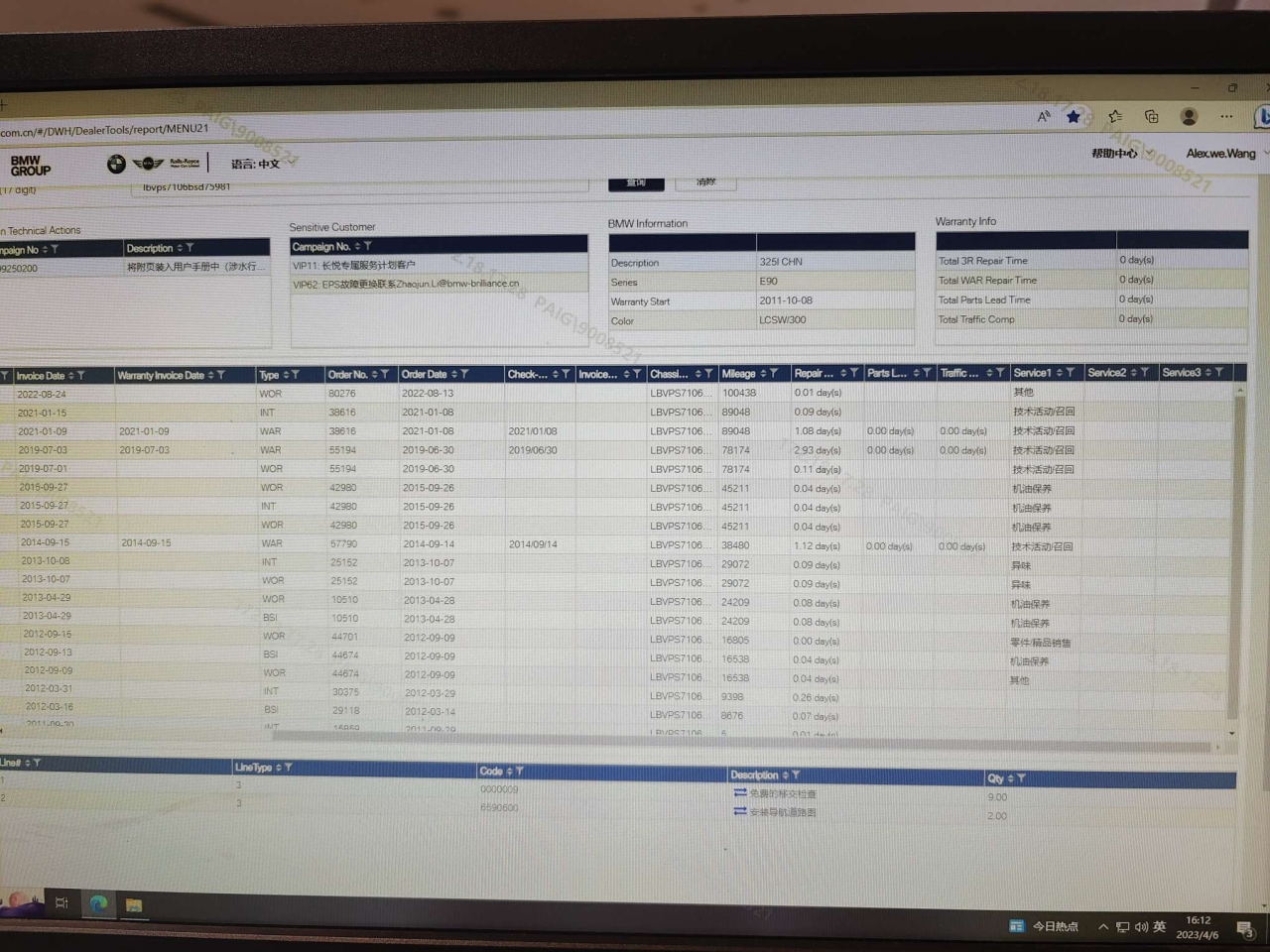Filter the Qty column
Image resolution: width=1270 pixels, height=952 pixels.
click(x=1022, y=778)
